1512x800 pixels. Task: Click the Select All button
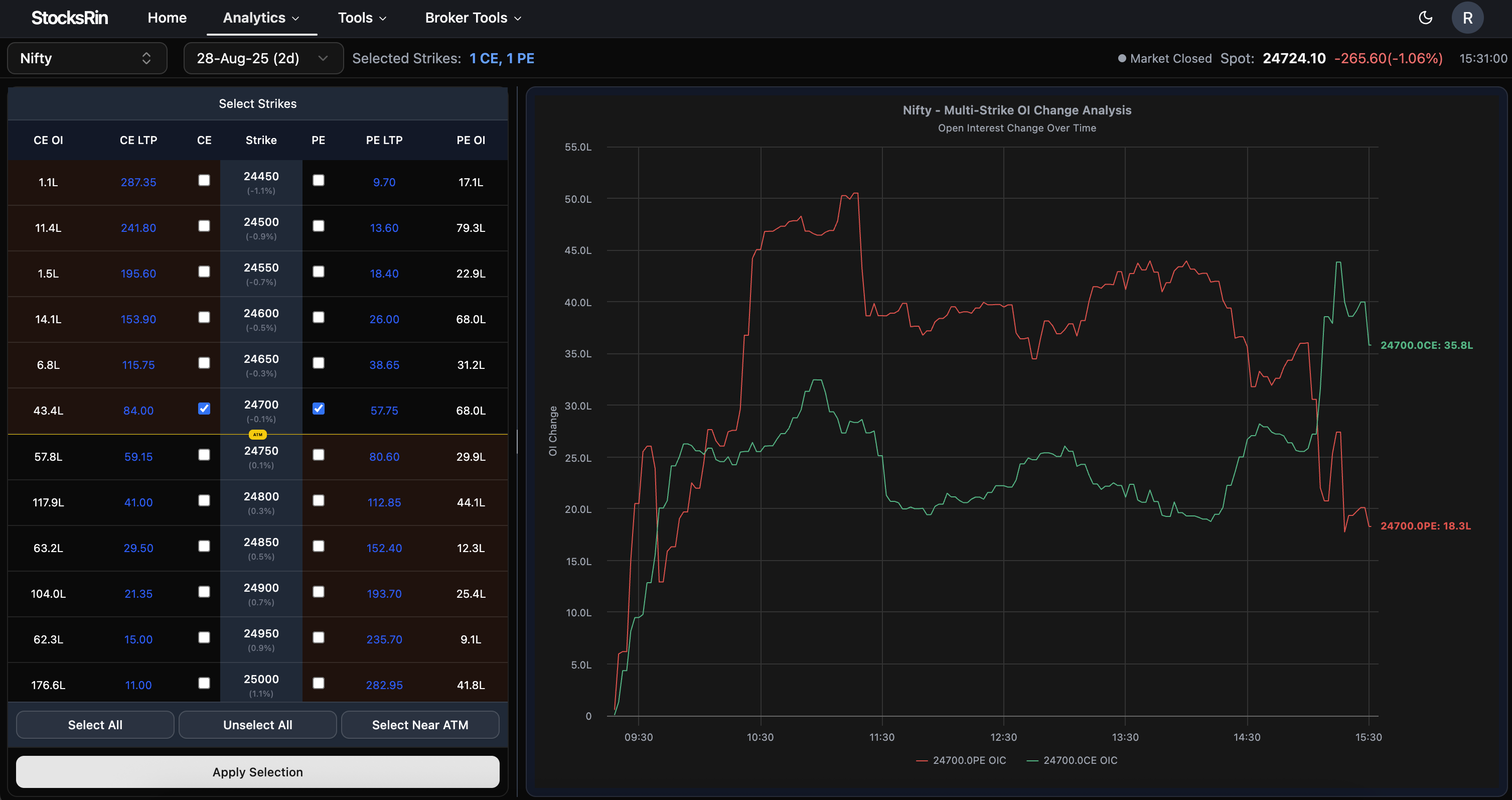click(x=95, y=725)
